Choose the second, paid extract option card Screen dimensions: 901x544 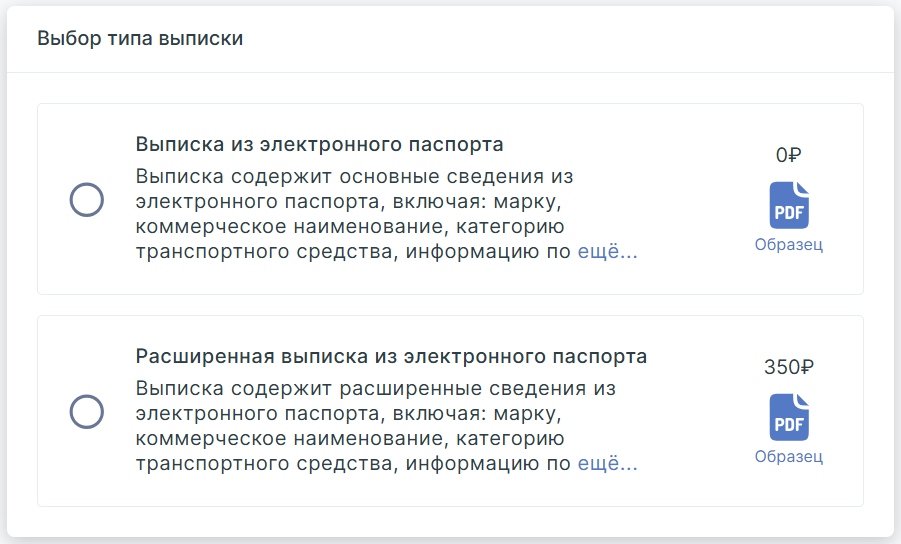[x=450, y=411]
